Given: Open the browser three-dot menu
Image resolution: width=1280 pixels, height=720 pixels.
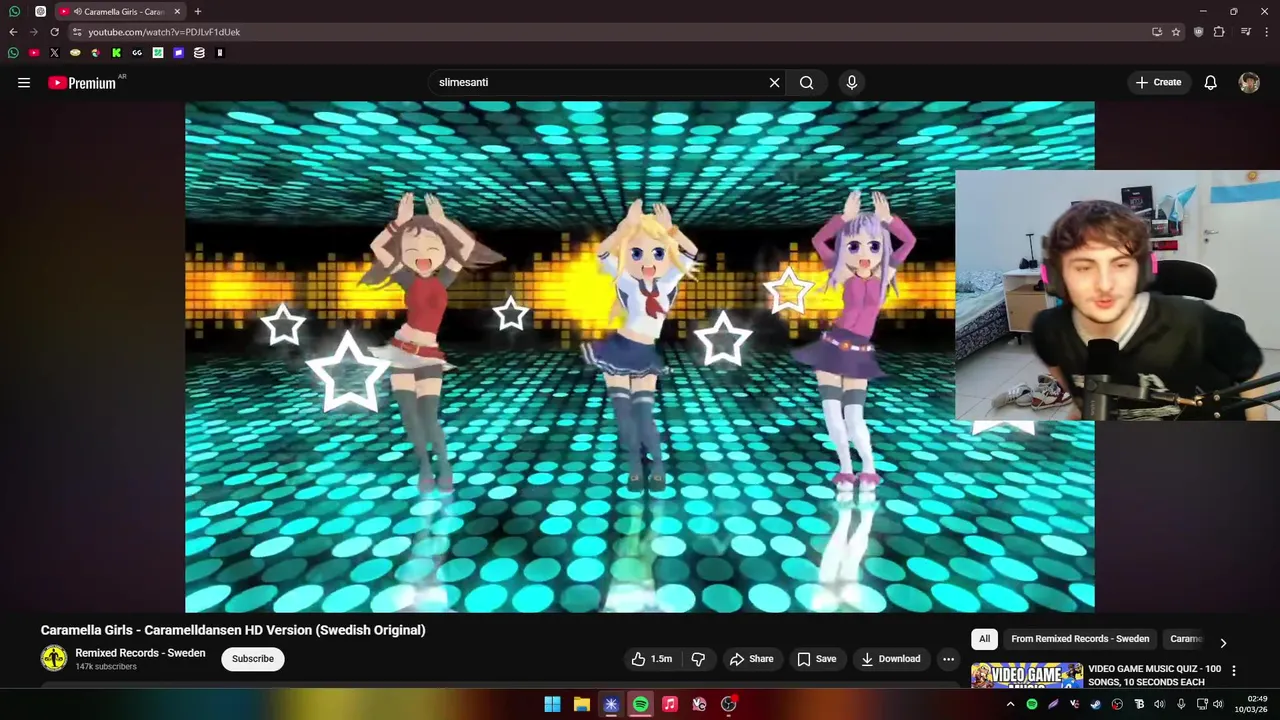Looking at the screenshot, I should point(1267,32).
